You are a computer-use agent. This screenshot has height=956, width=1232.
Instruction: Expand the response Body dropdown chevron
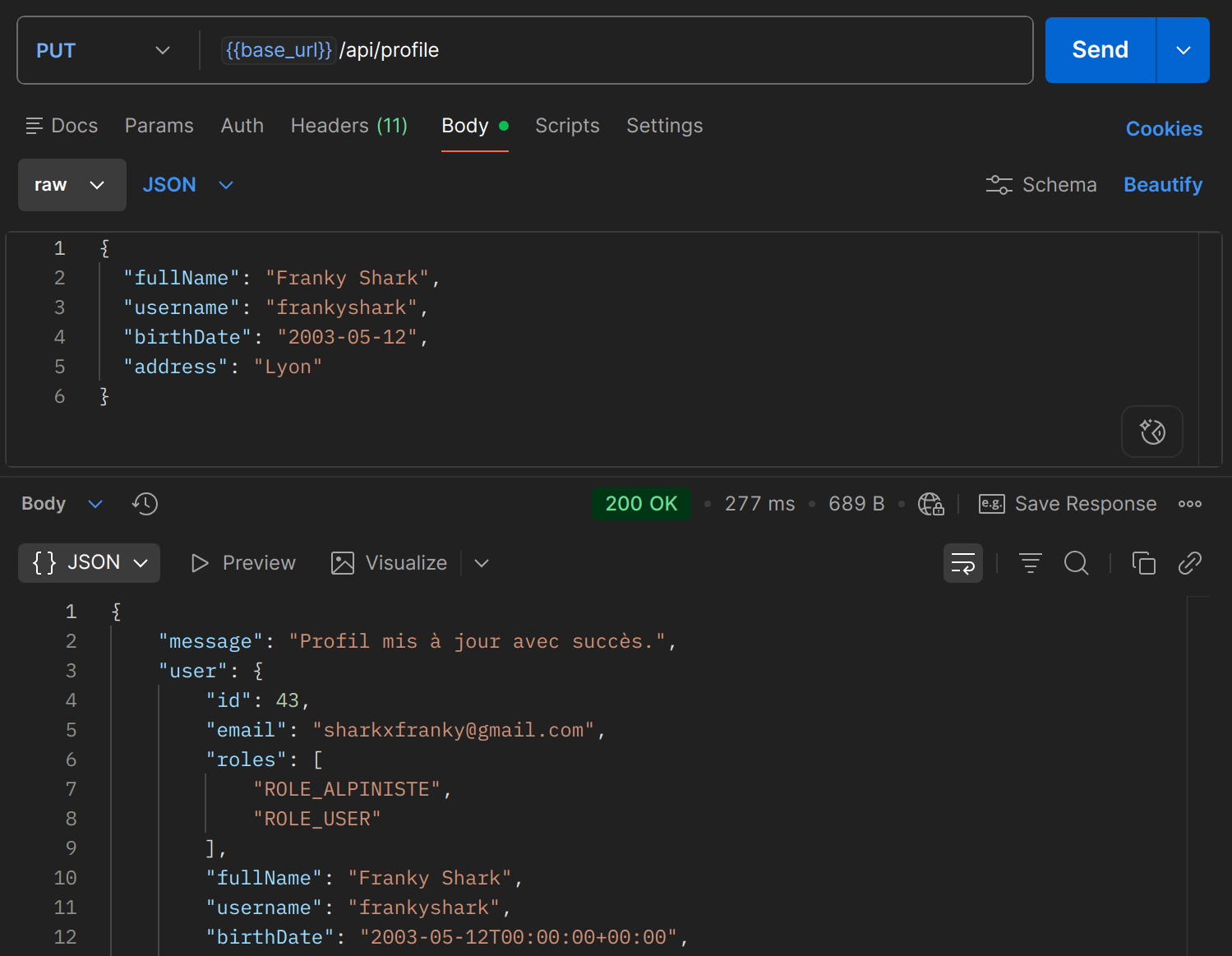pos(95,504)
